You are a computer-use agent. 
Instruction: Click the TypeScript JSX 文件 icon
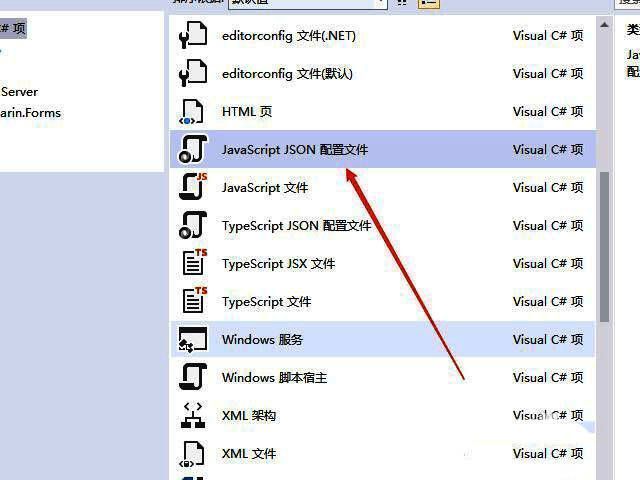[191, 264]
